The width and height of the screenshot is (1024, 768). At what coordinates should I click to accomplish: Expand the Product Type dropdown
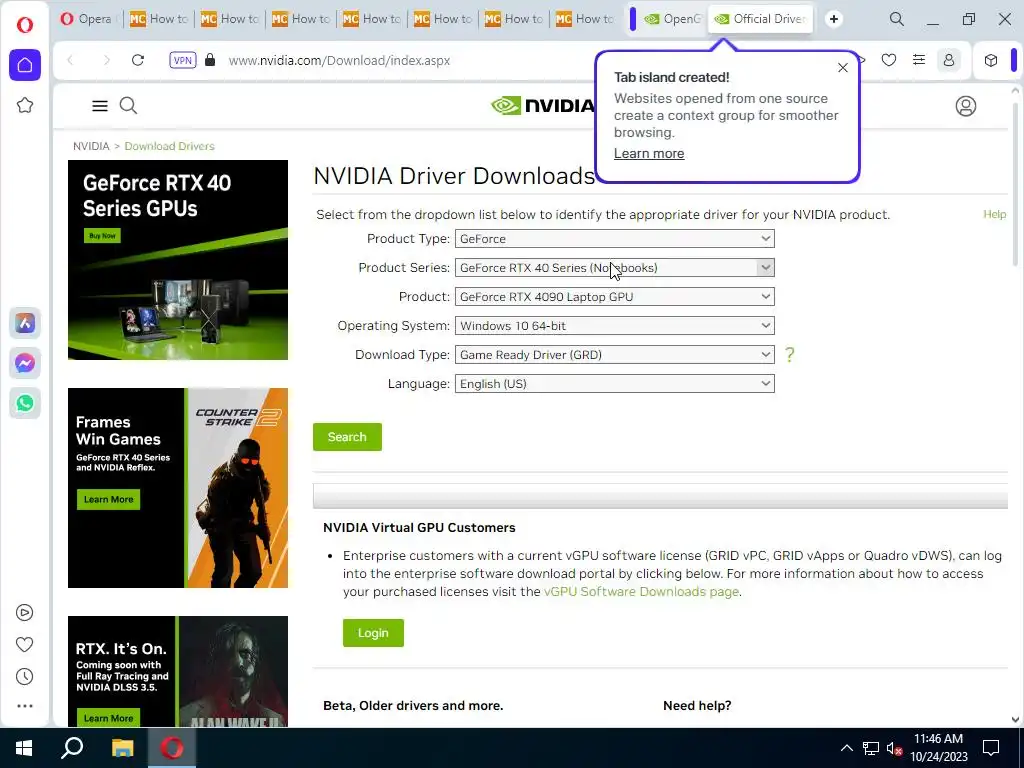615,238
